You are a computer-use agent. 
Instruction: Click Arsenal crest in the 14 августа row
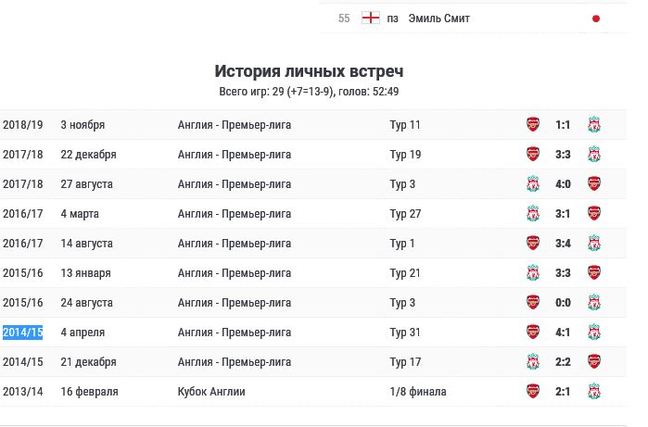533,243
